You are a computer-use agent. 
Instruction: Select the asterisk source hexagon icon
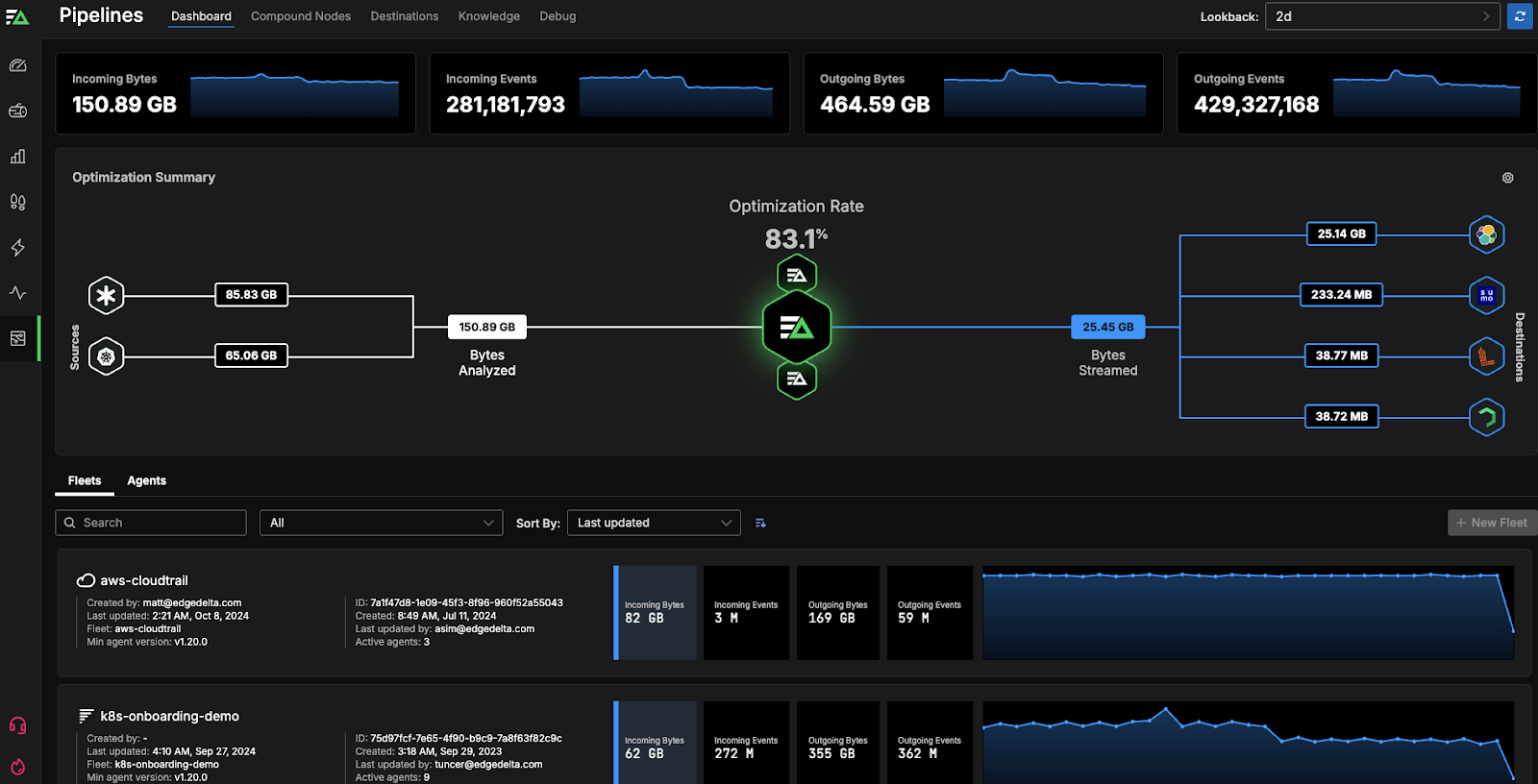click(106, 296)
